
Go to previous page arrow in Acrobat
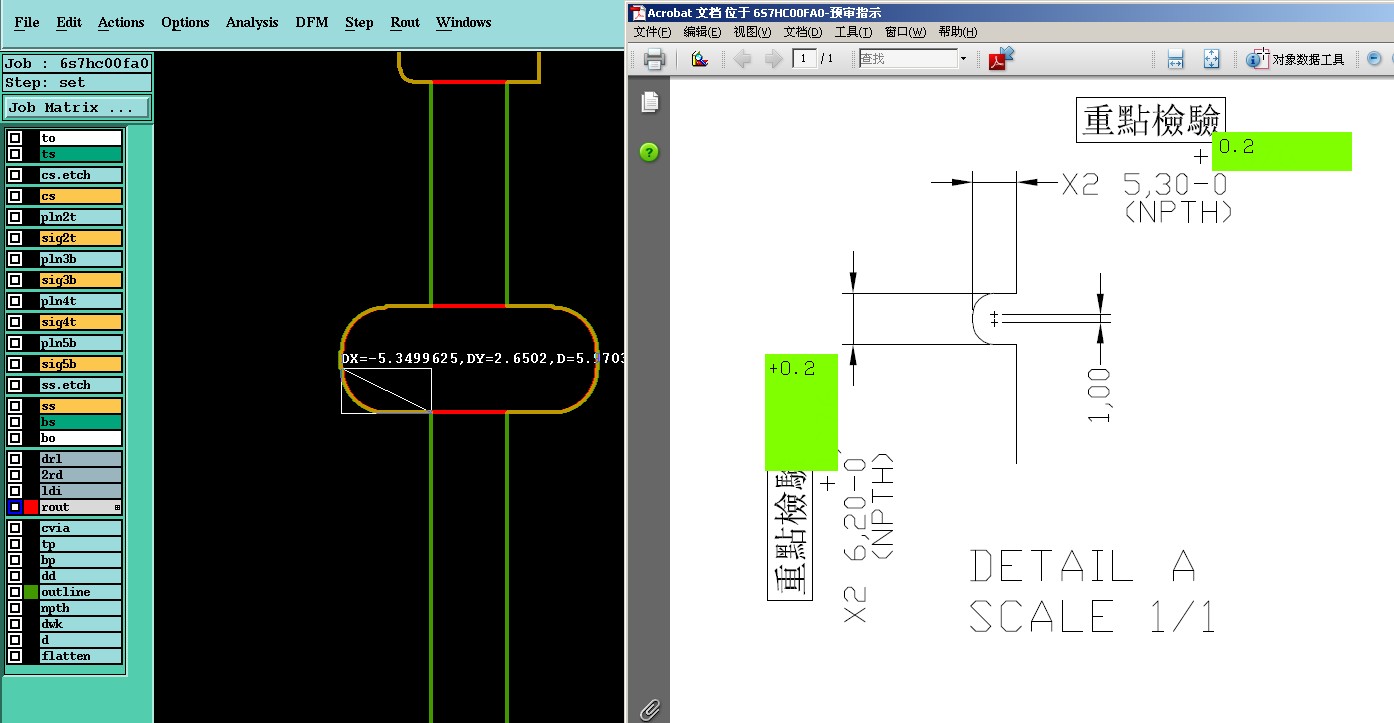(742, 59)
